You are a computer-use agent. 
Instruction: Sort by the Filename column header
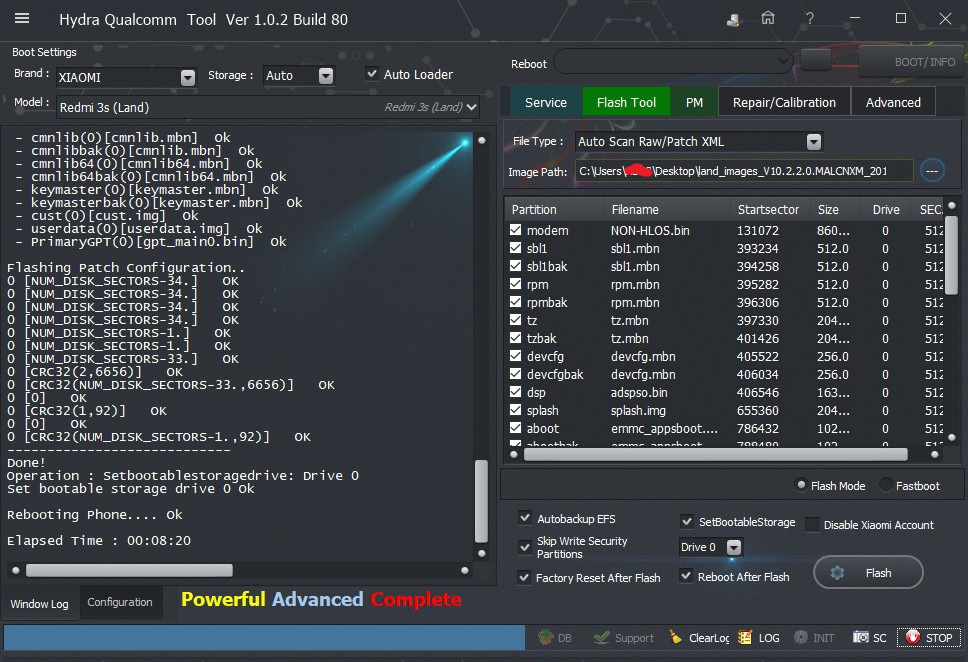coord(667,209)
